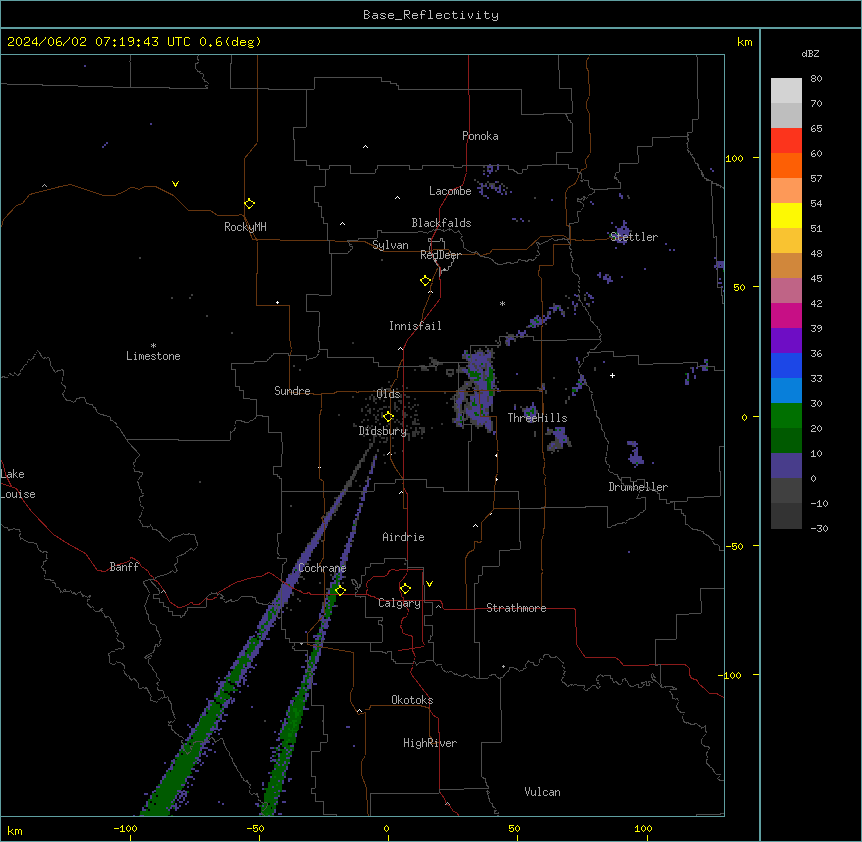Click the yellow diamond marker below Cochrane
This screenshot has height=842, width=862.
click(x=340, y=590)
